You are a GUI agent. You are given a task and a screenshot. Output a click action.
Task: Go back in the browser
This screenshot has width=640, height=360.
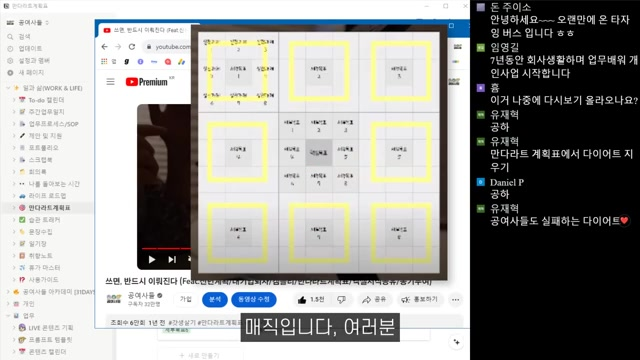[104, 47]
